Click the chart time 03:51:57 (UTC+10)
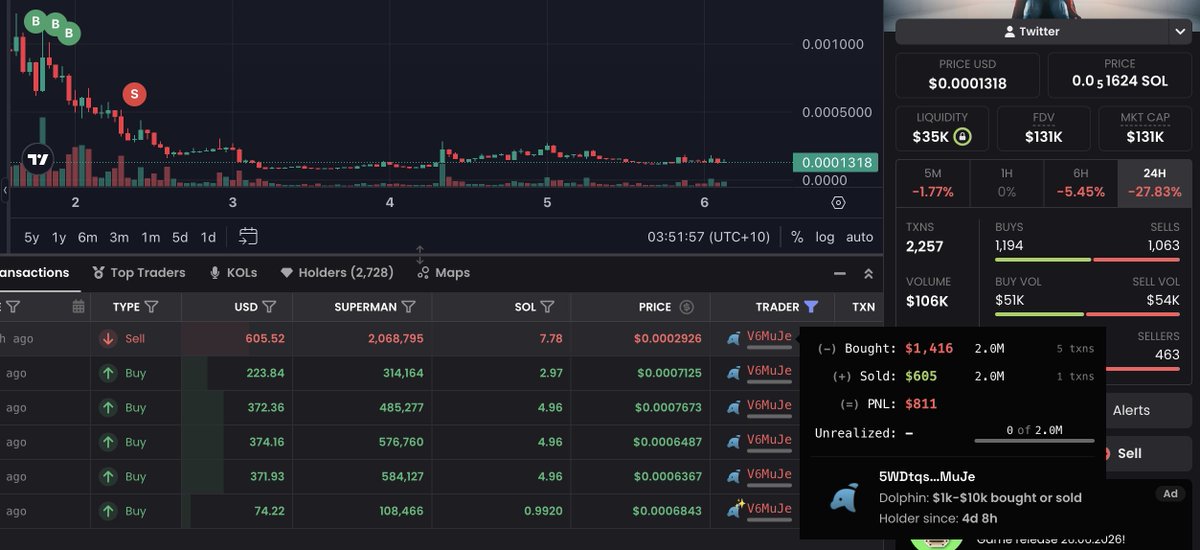Image resolution: width=1200 pixels, height=550 pixels. click(x=708, y=237)
